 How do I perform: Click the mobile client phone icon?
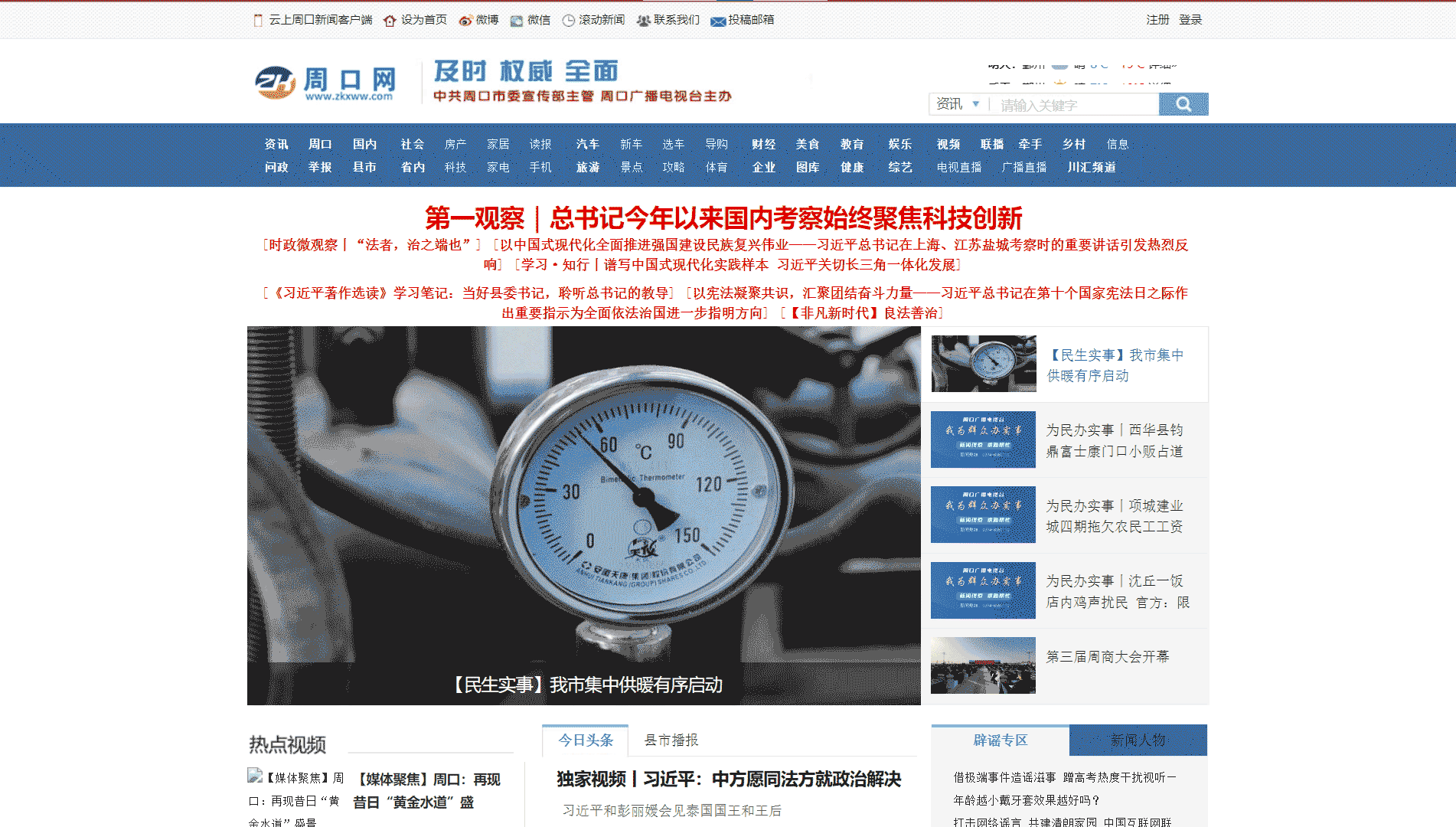point(258,20)
